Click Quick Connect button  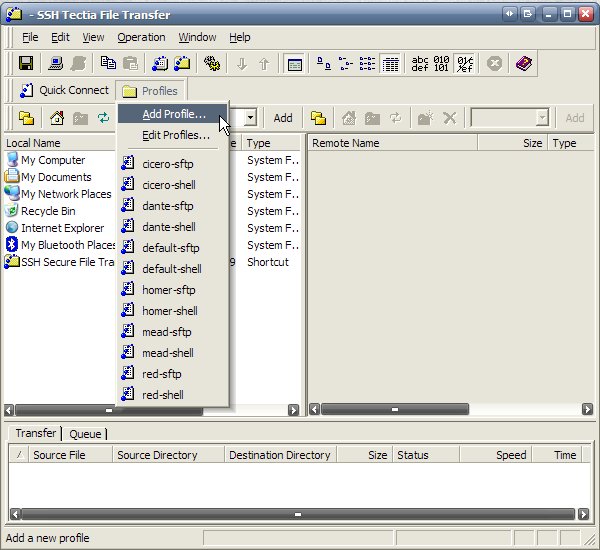(x=64, y=90)
